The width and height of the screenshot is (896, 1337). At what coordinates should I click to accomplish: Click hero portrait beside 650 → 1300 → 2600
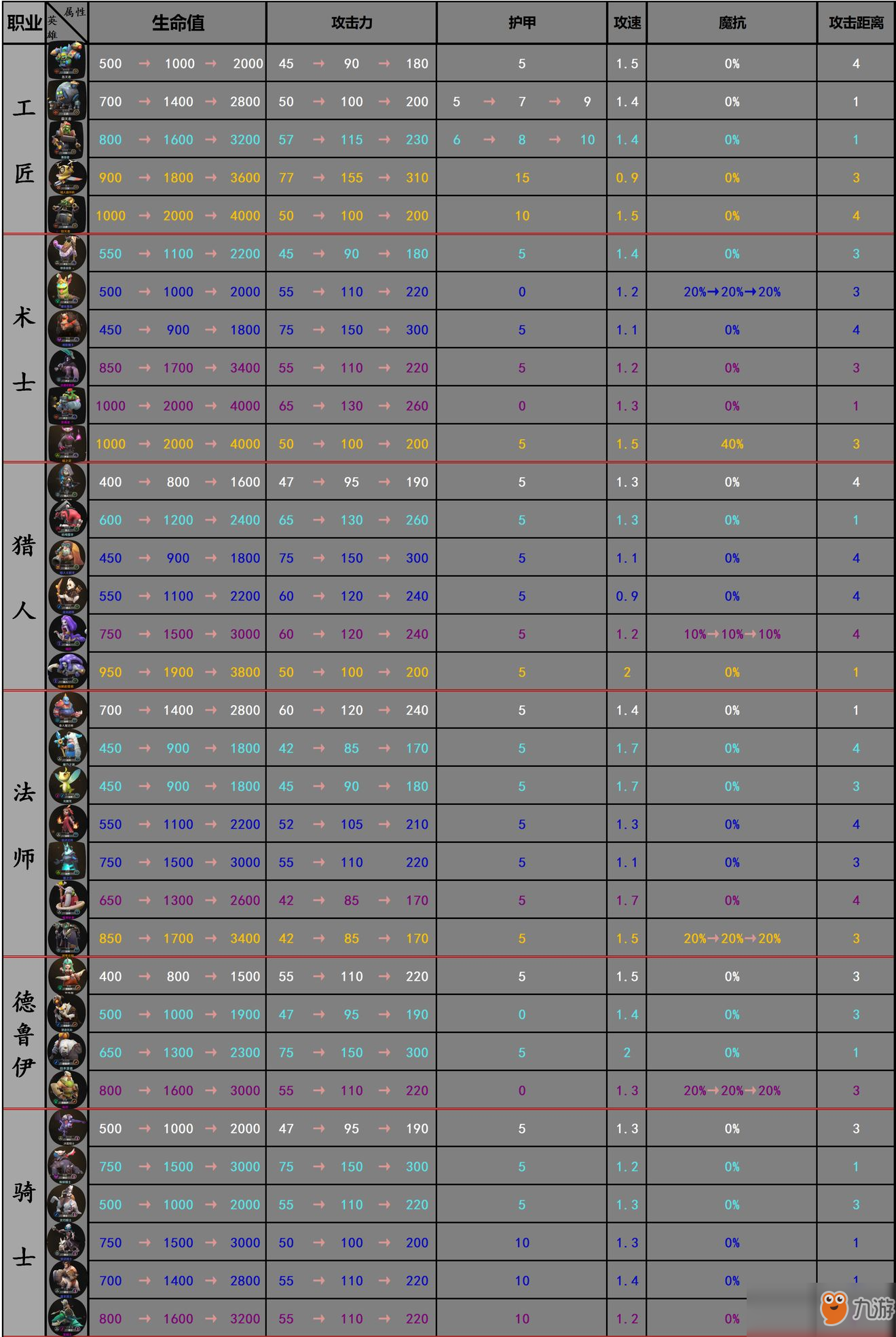[67, 899]
